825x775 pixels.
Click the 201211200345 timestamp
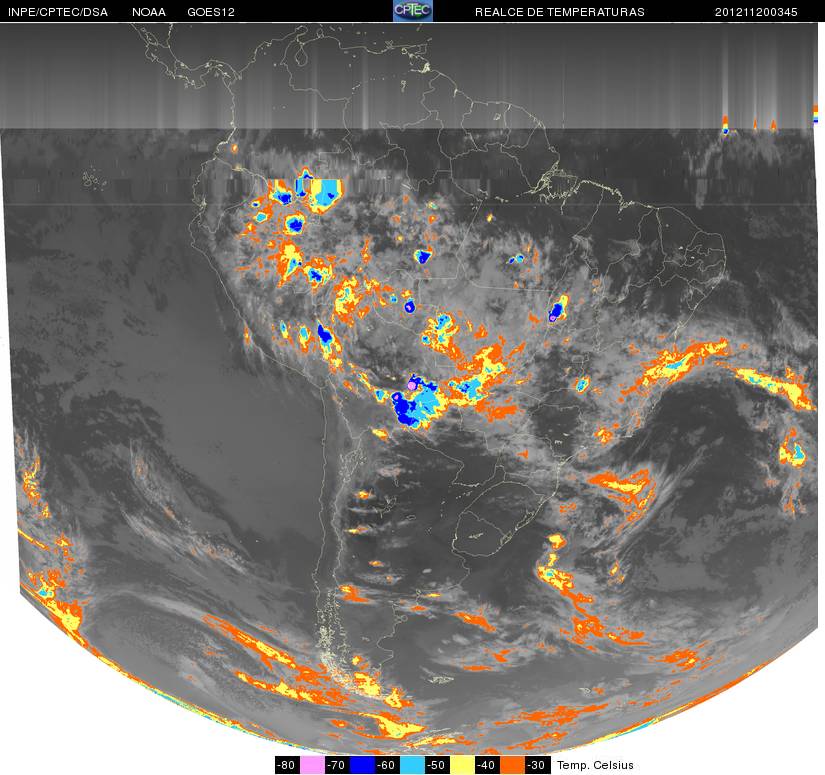[x=756, y=12]
